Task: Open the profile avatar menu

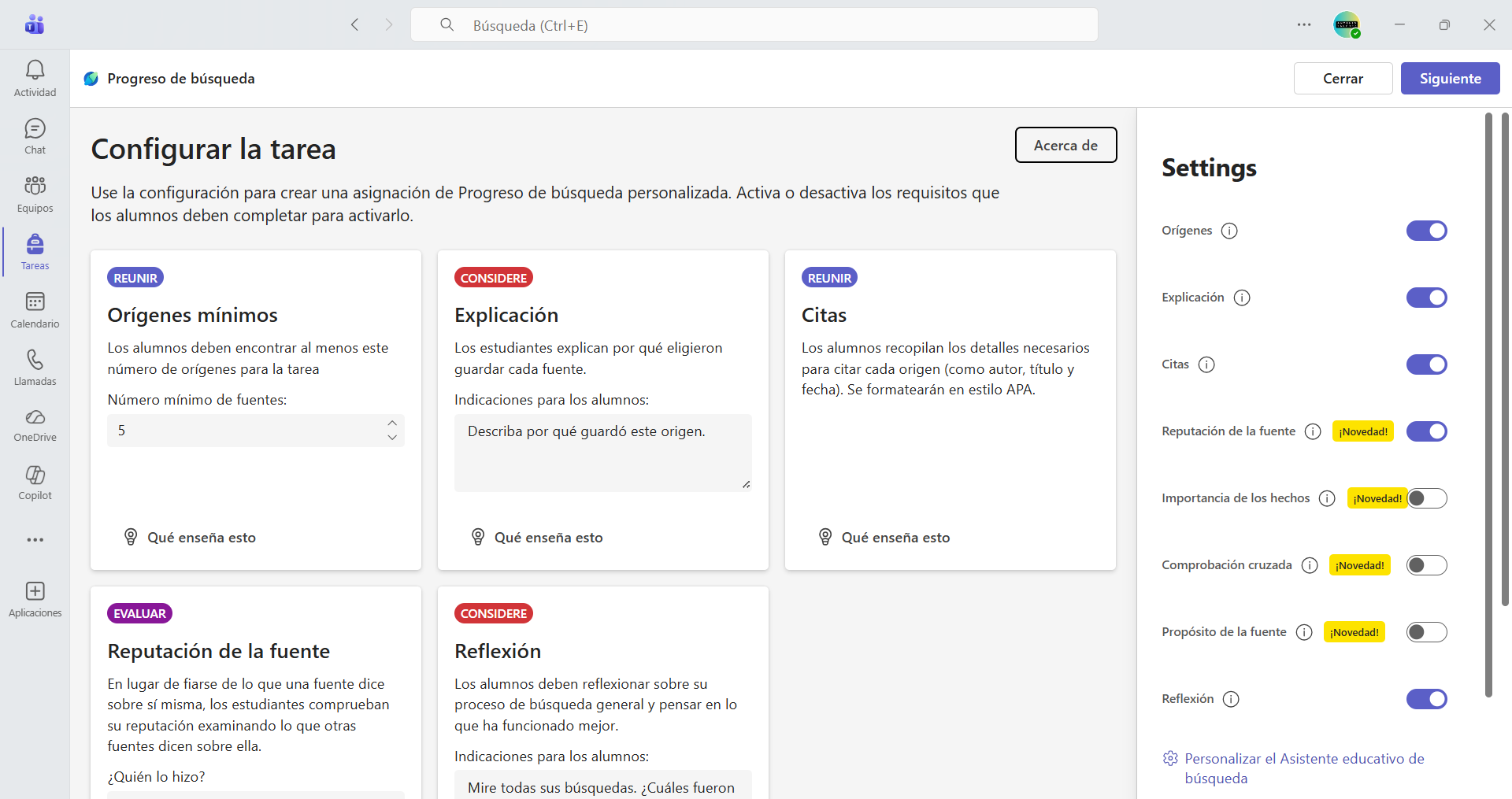Action: click(1347, 24)
